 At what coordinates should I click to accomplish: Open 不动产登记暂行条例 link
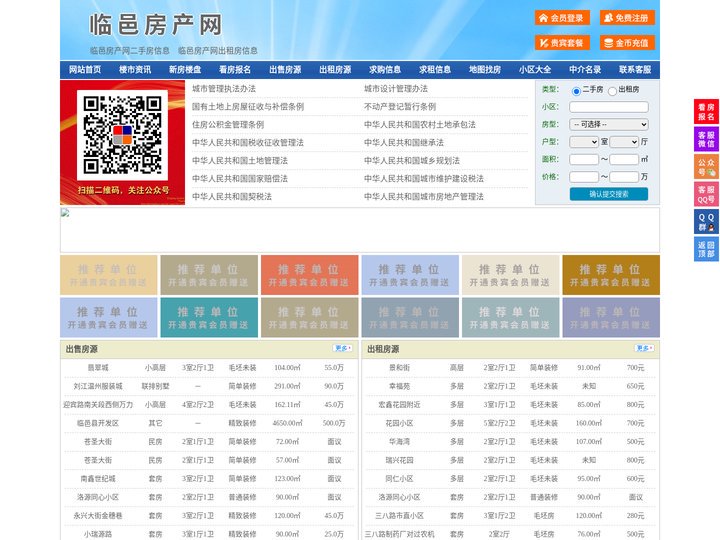click(400, 107)
